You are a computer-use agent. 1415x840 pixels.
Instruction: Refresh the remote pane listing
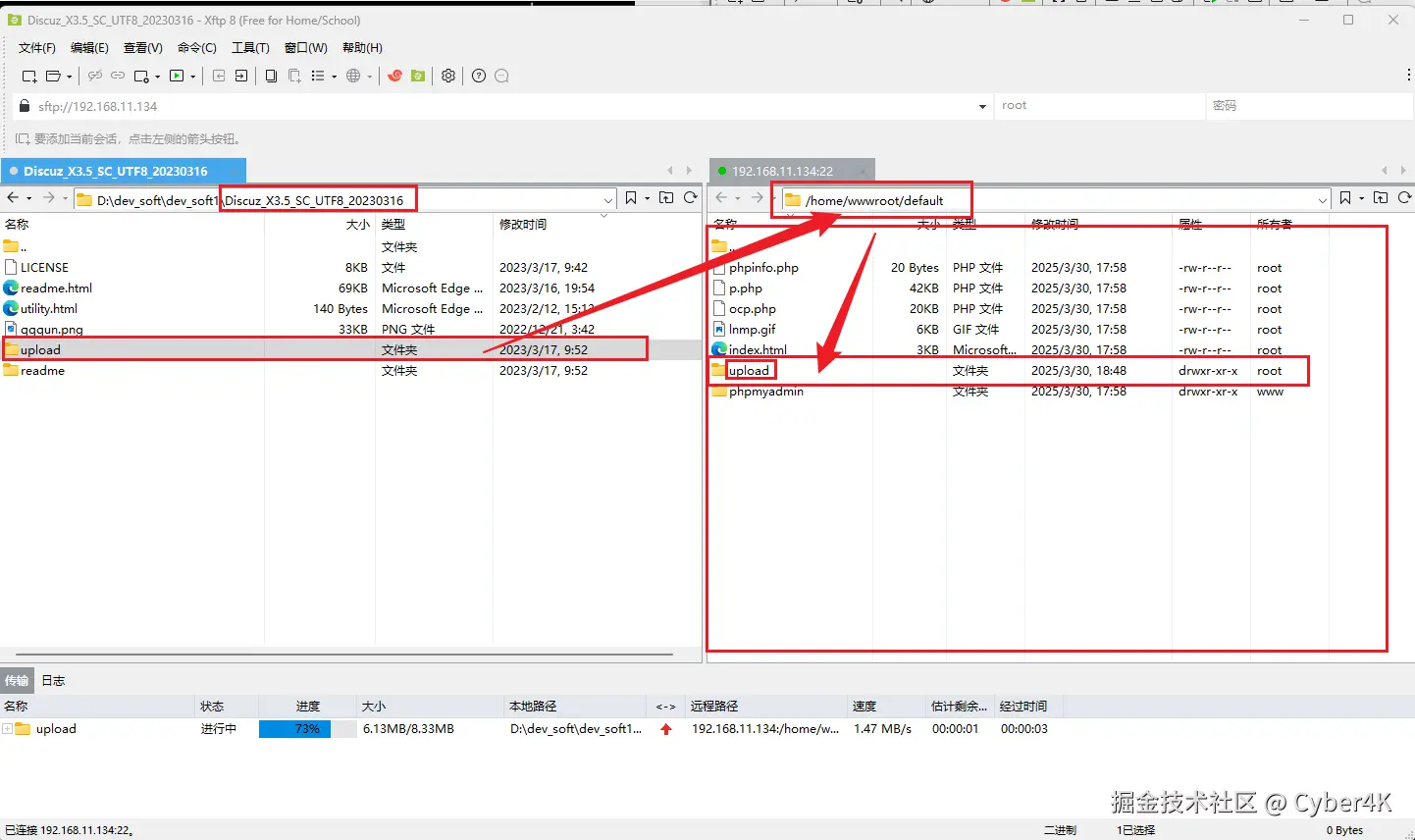click(1405, 198)
